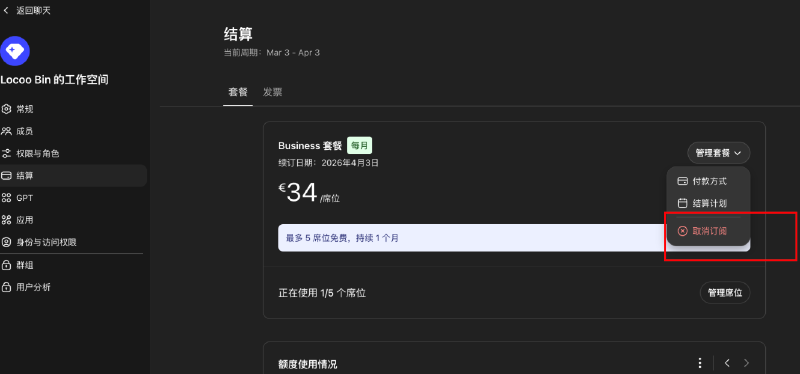Click the apps icon beside 应用
This screenshot has height=374, width=800.
click(6, 220)
